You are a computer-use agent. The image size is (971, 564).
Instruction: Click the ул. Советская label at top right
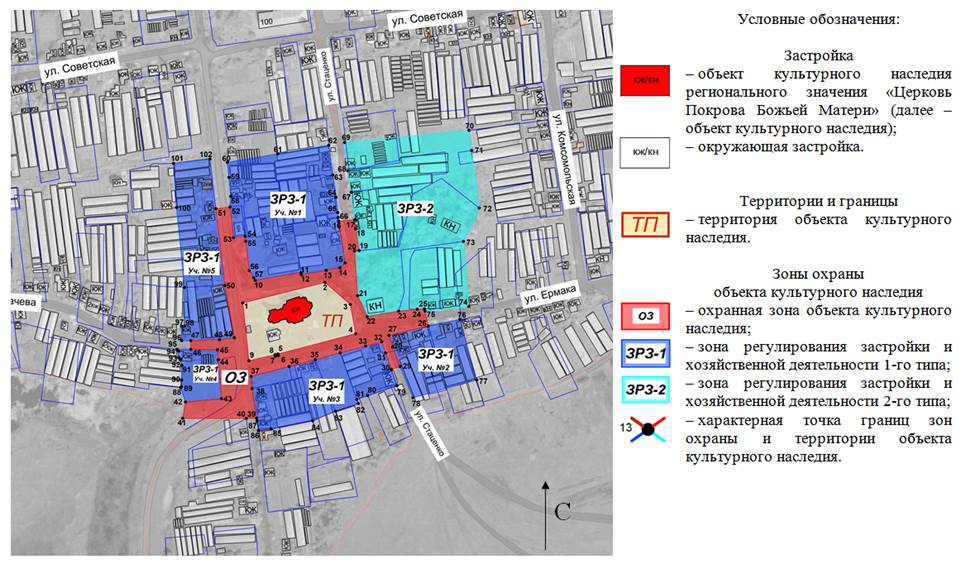427,18
